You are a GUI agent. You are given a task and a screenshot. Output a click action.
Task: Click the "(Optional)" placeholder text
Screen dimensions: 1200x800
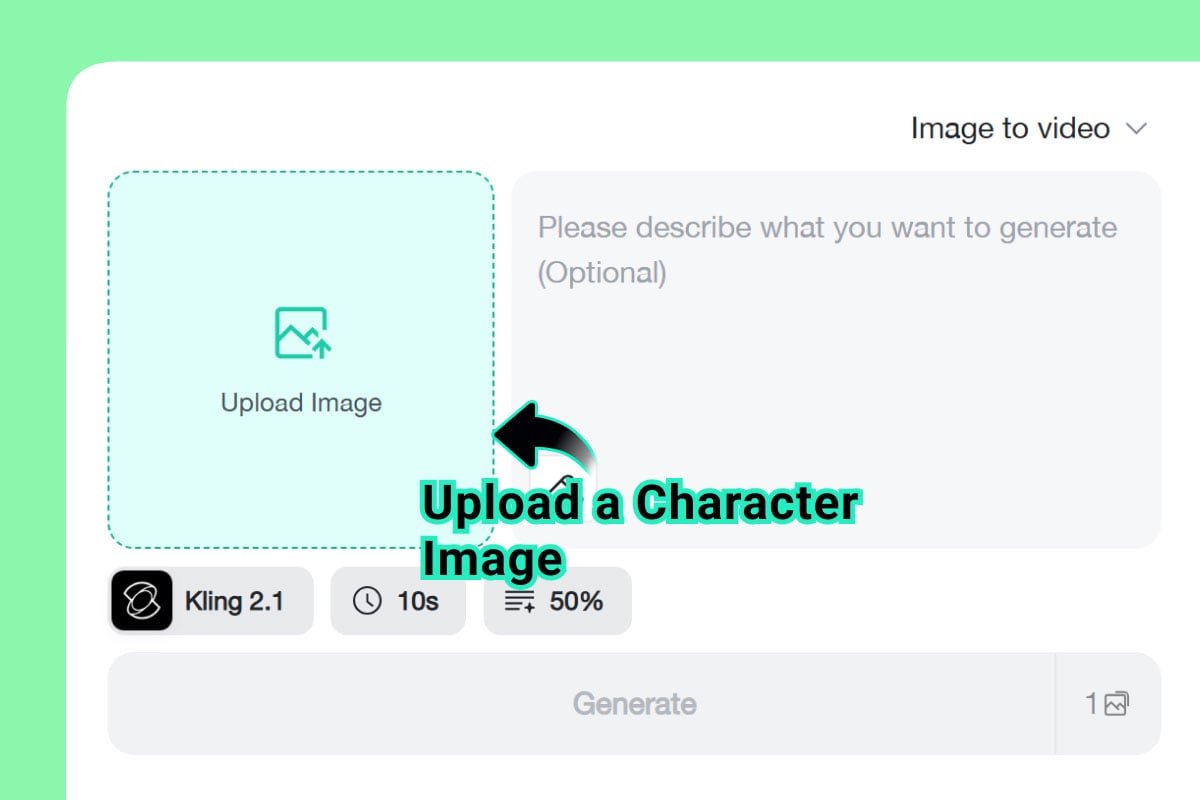[x=602, y=272]
